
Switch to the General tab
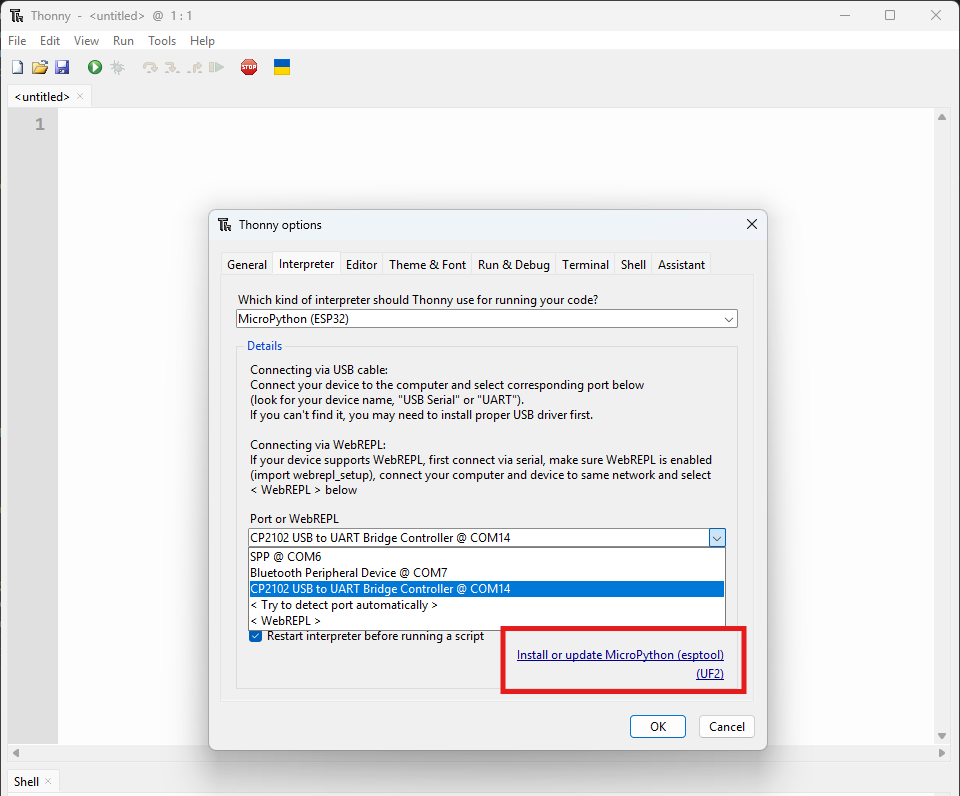point(247,265)
